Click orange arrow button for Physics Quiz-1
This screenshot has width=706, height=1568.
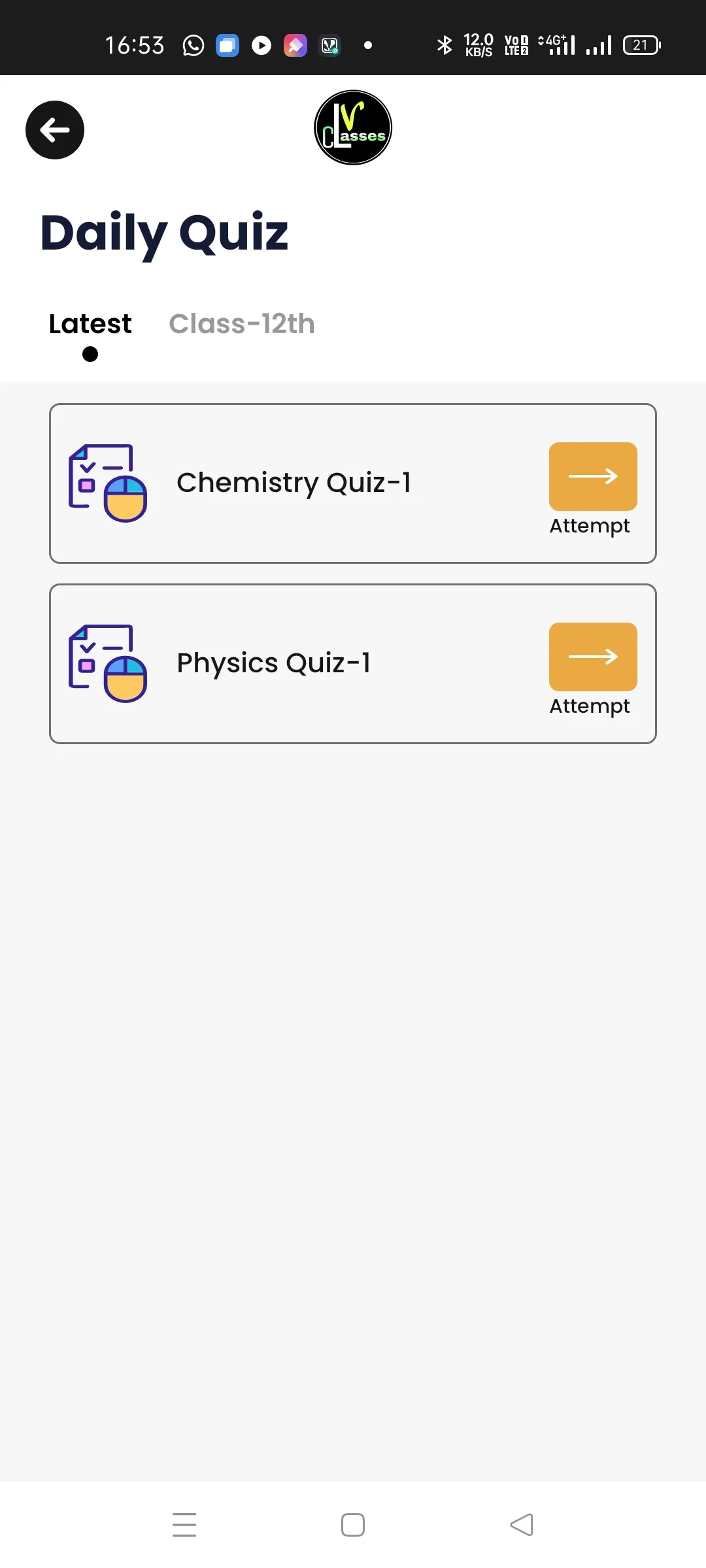[x=593, y=657]
